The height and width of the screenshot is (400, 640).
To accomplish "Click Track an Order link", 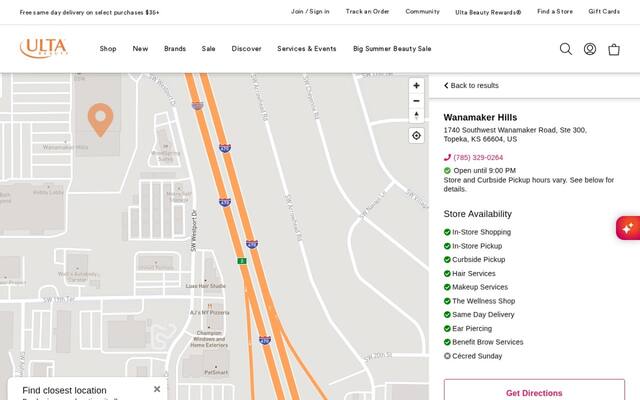I will pos(367,11).
